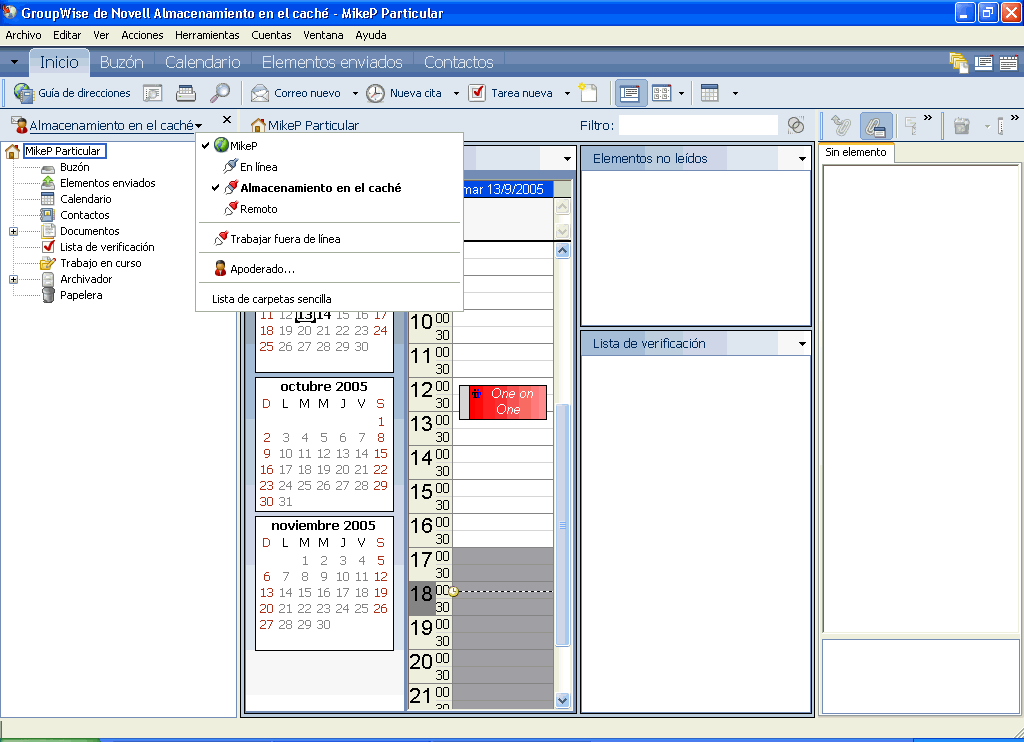Open the Cuentas menu
This screenshot has height=742, width=1024.
(x=271, y=35)
